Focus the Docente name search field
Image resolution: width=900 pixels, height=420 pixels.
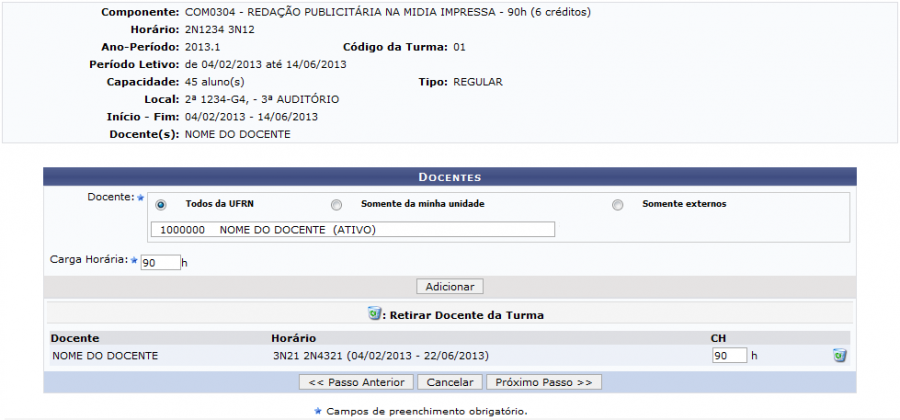(352, 230)
